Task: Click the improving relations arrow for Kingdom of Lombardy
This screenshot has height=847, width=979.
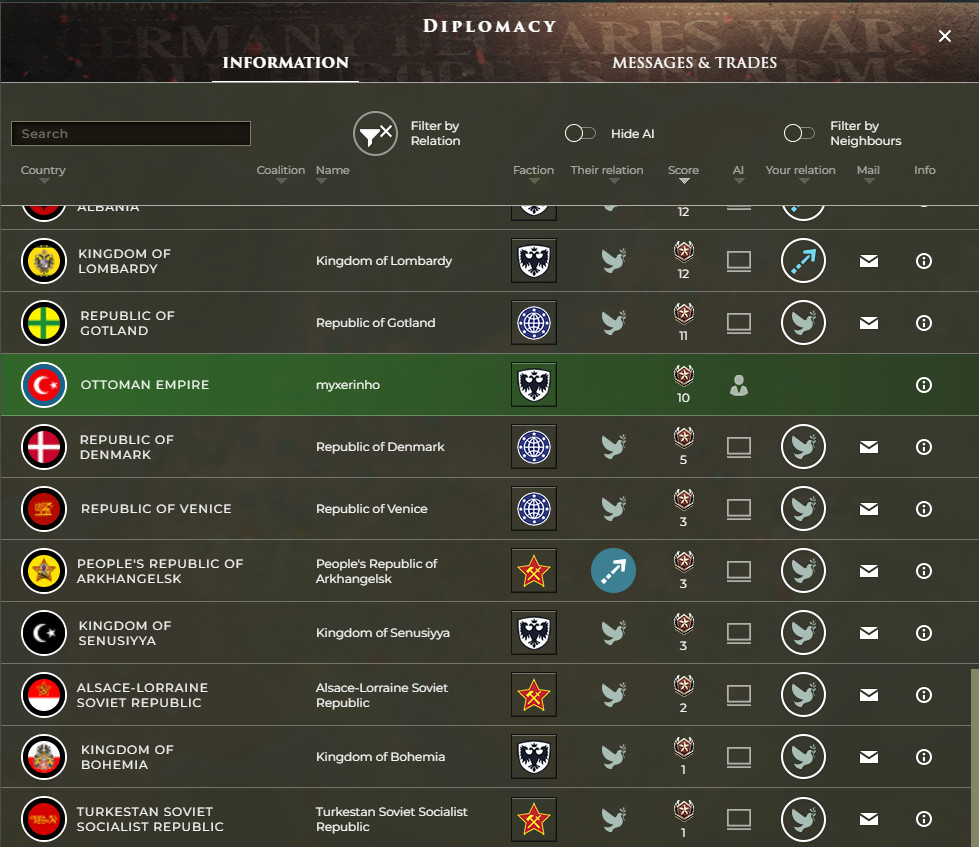Action: tap(803, 261)
